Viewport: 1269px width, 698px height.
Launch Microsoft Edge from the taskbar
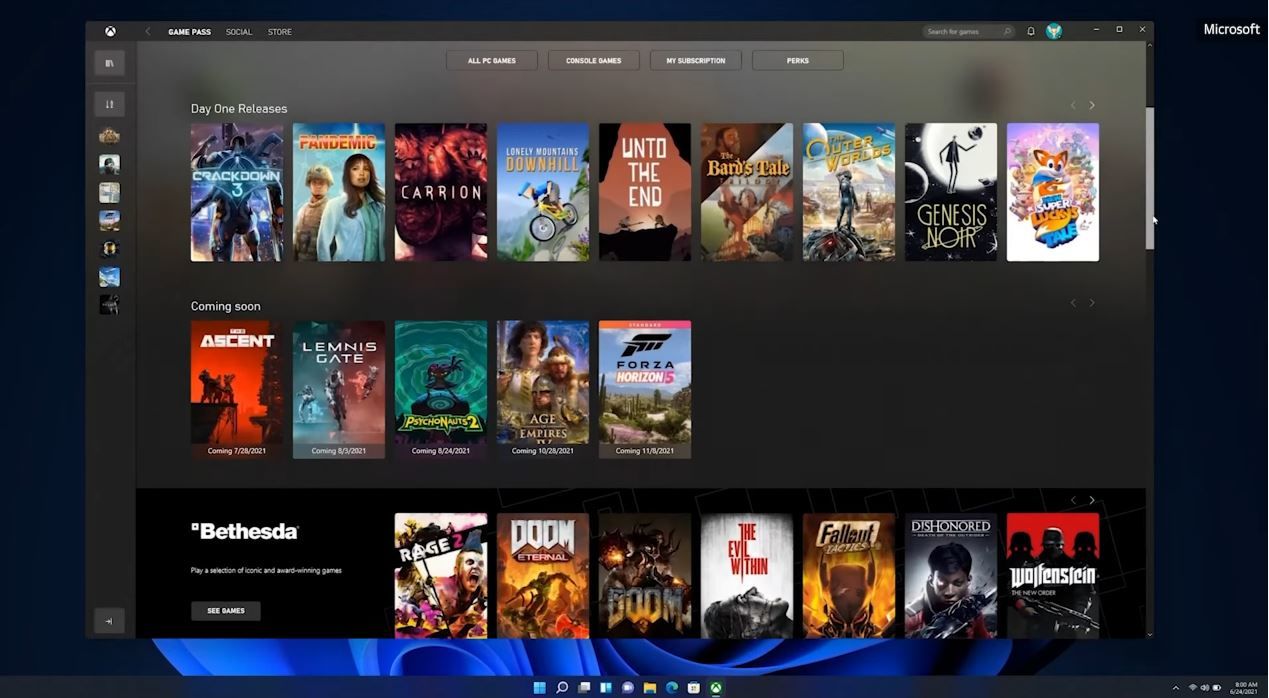click(672, 688)
